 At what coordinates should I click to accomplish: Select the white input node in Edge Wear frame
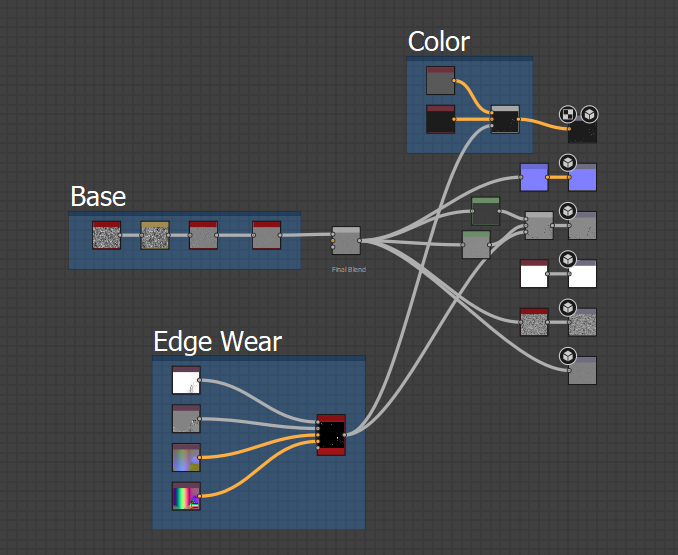[186, 380]
